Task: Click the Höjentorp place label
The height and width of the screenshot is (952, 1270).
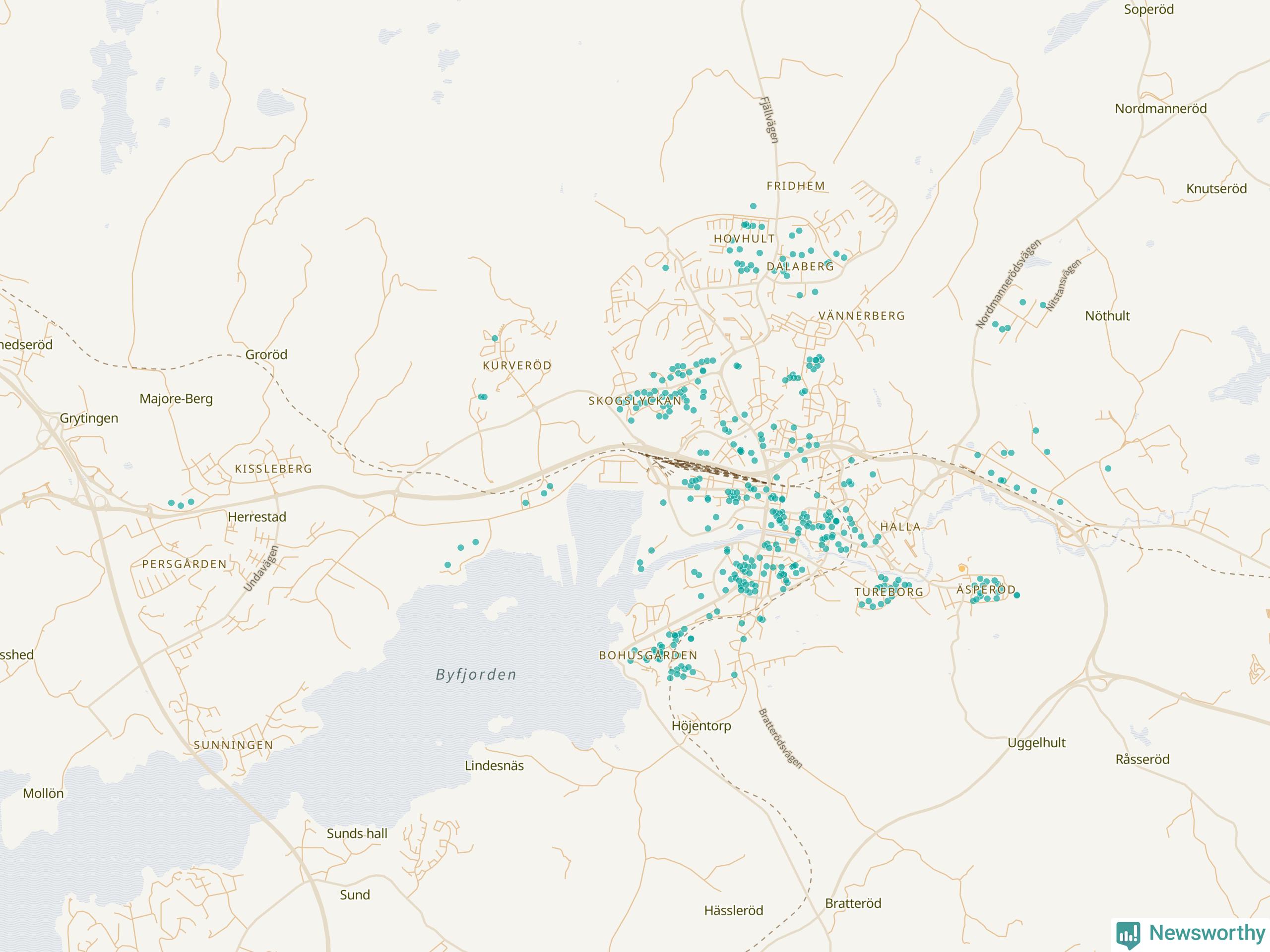Action: (701, 726)
